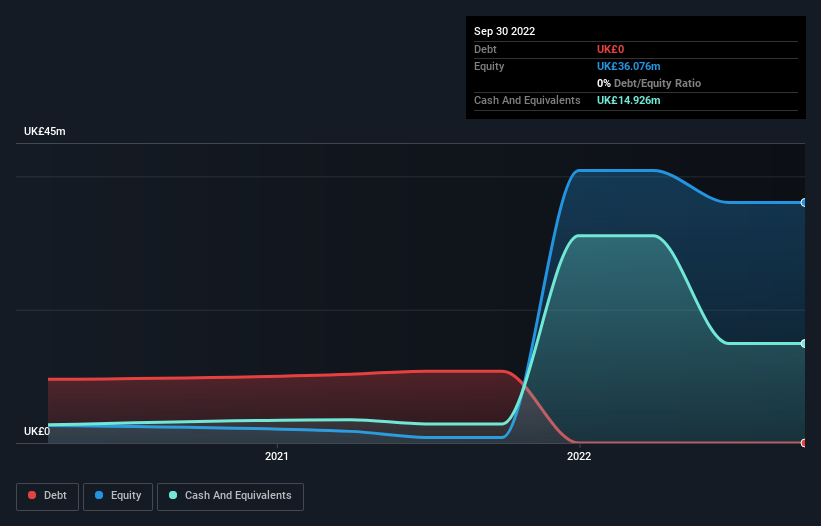This screenshot has height=526, width=821.
Task: Click the 2022 x-axis label
Action: [579, 456]
